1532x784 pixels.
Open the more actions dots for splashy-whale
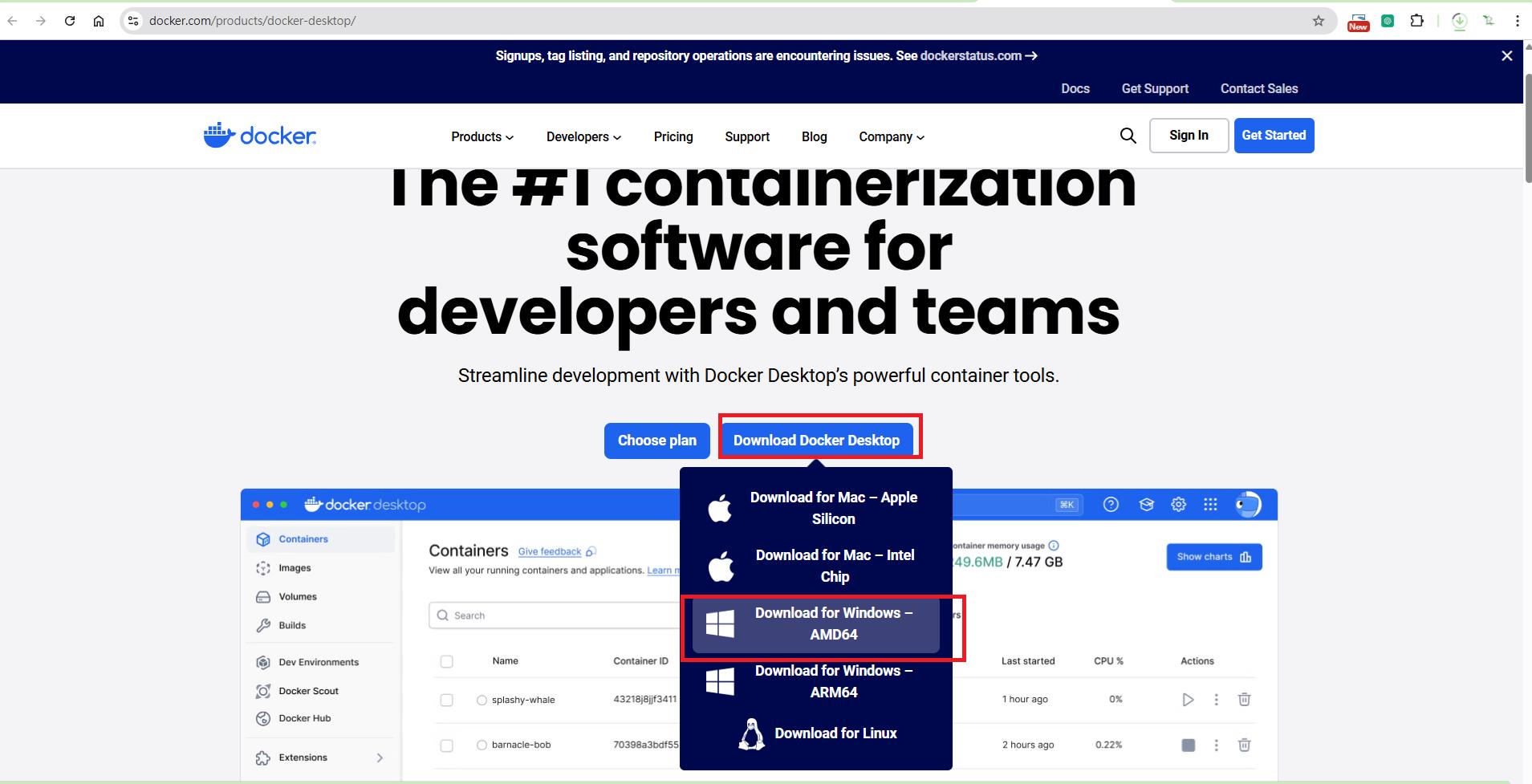click(x=1217, y=700)
